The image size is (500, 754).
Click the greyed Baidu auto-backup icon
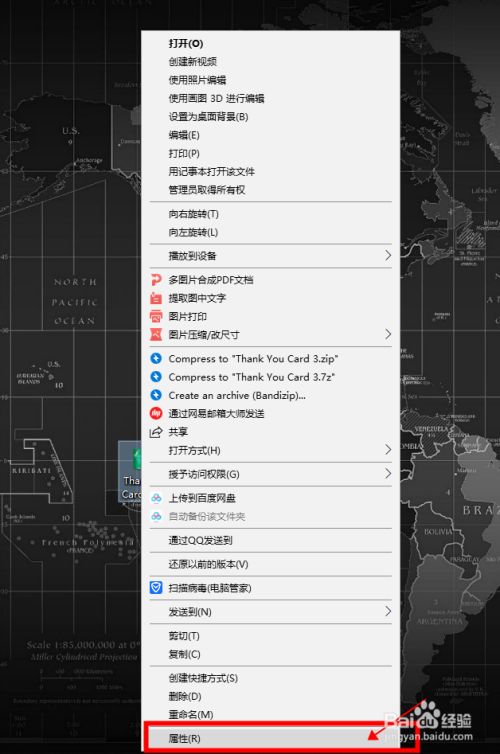click(x=156, y=516)
